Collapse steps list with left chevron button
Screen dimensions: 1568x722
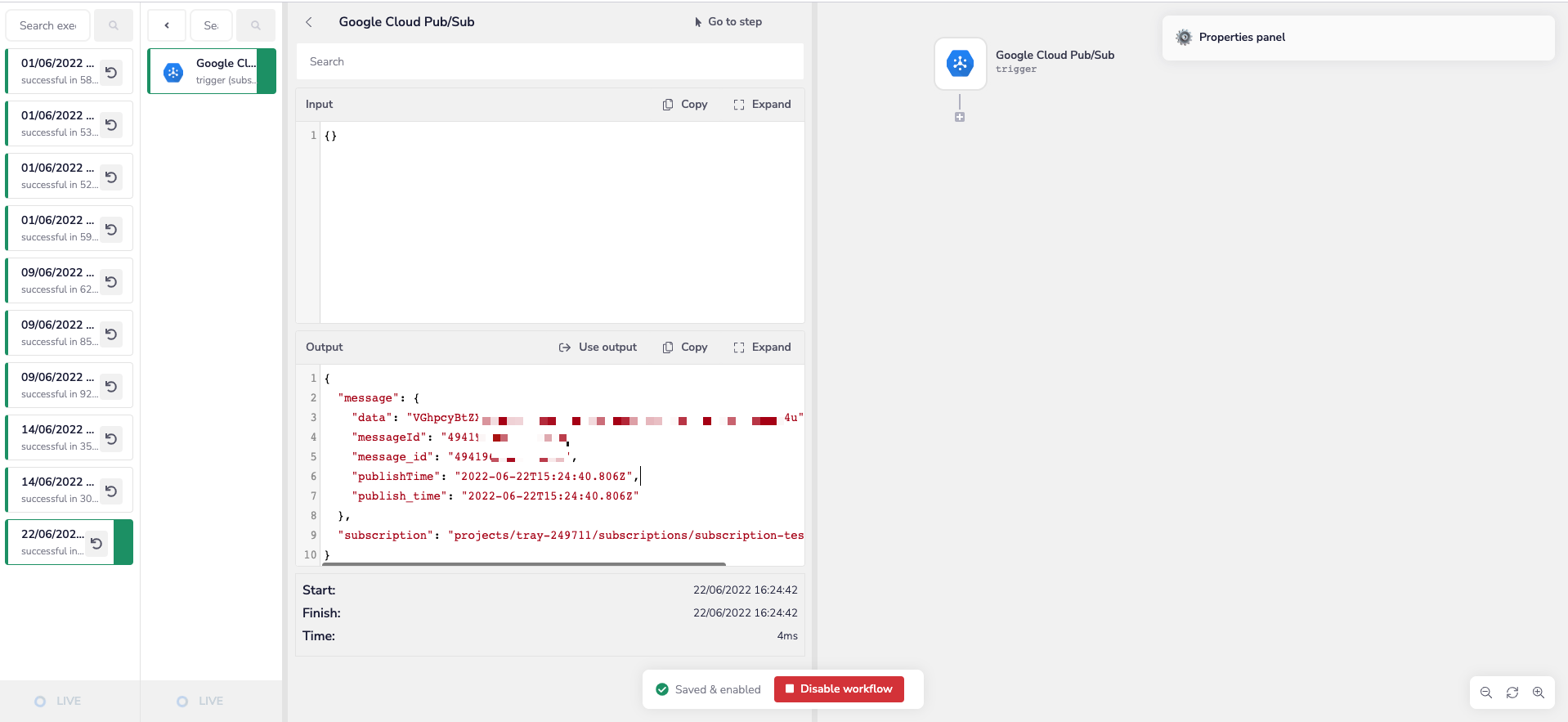167,25
